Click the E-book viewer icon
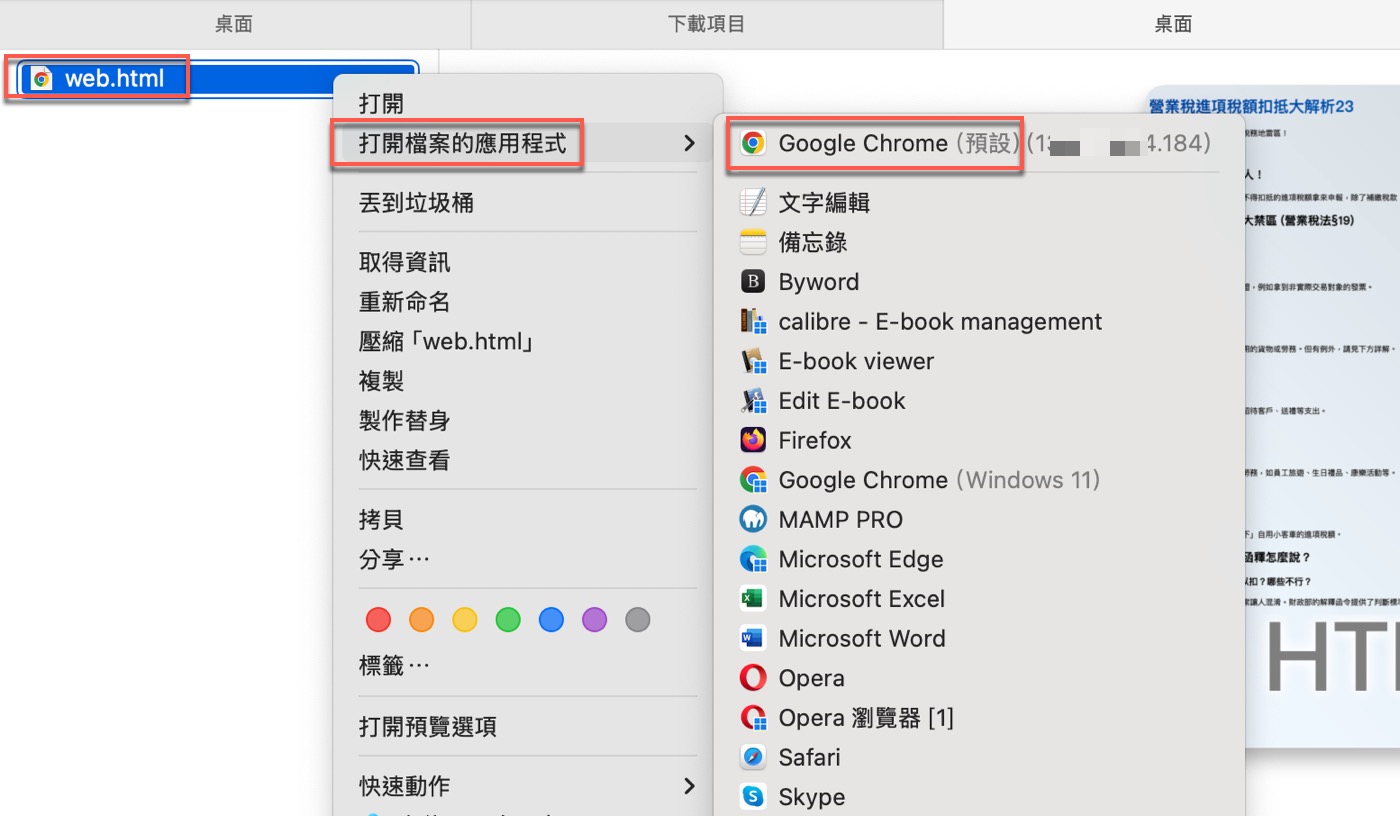Screen dimensions: 1400x816 pyautogui.click(x=753, y=361)
